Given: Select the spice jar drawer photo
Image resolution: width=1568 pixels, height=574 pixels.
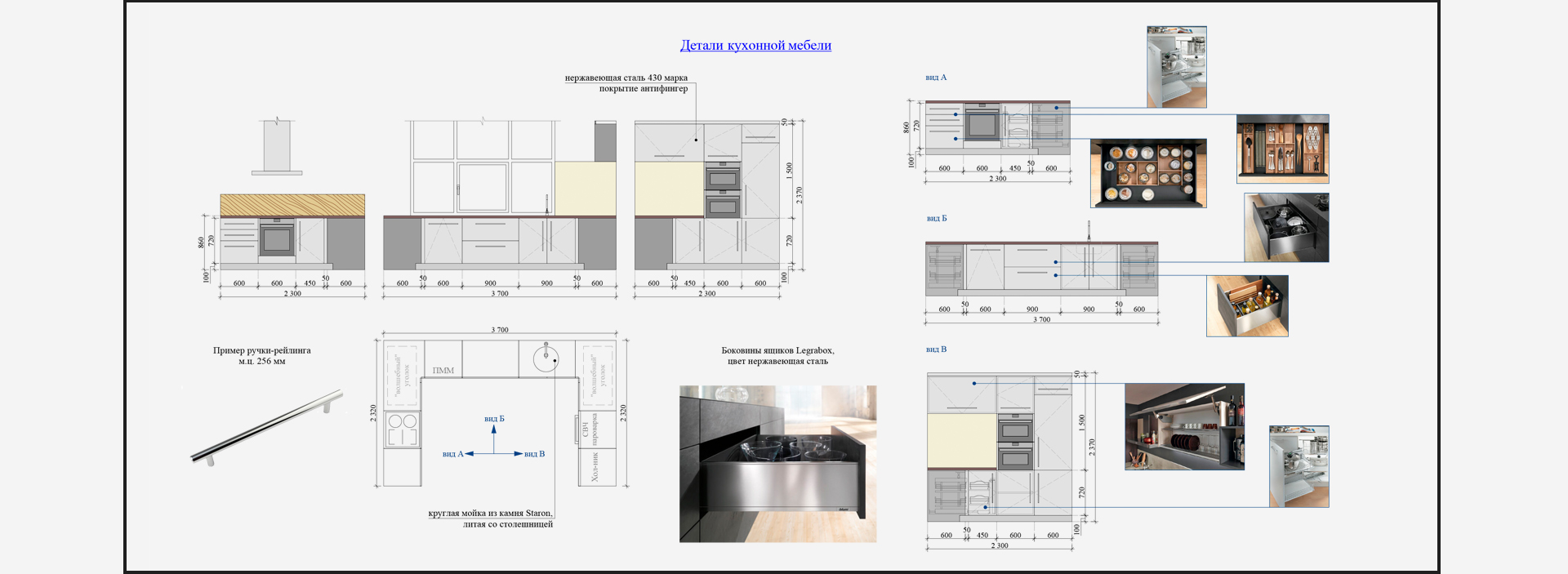Looking at the screenshot, I should pos(1147,173).
